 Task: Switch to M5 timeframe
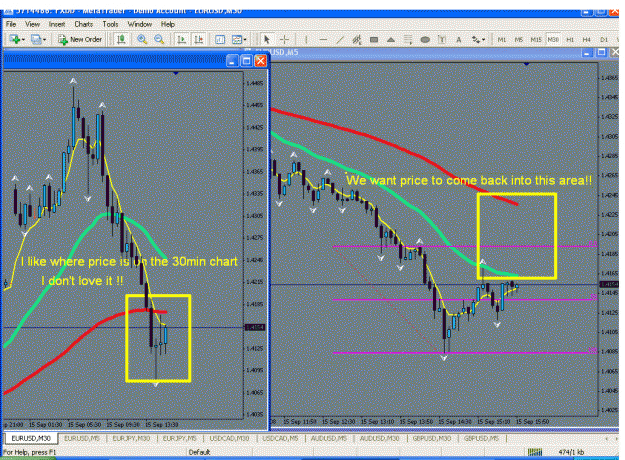point(519,39)
